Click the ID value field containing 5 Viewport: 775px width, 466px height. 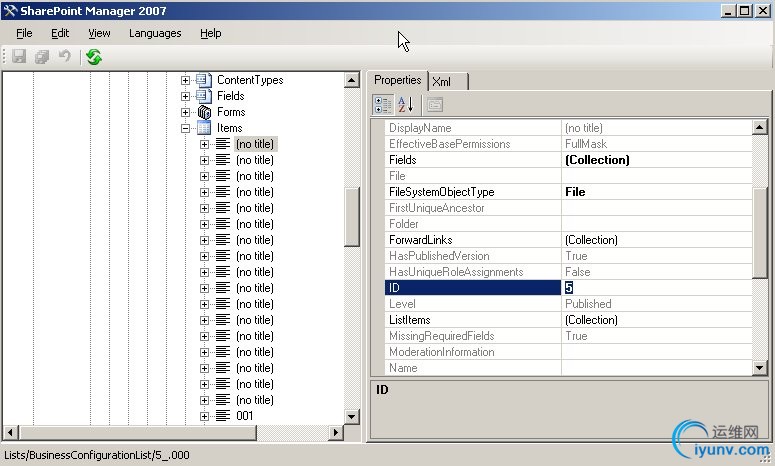click(x=657, y=288)
